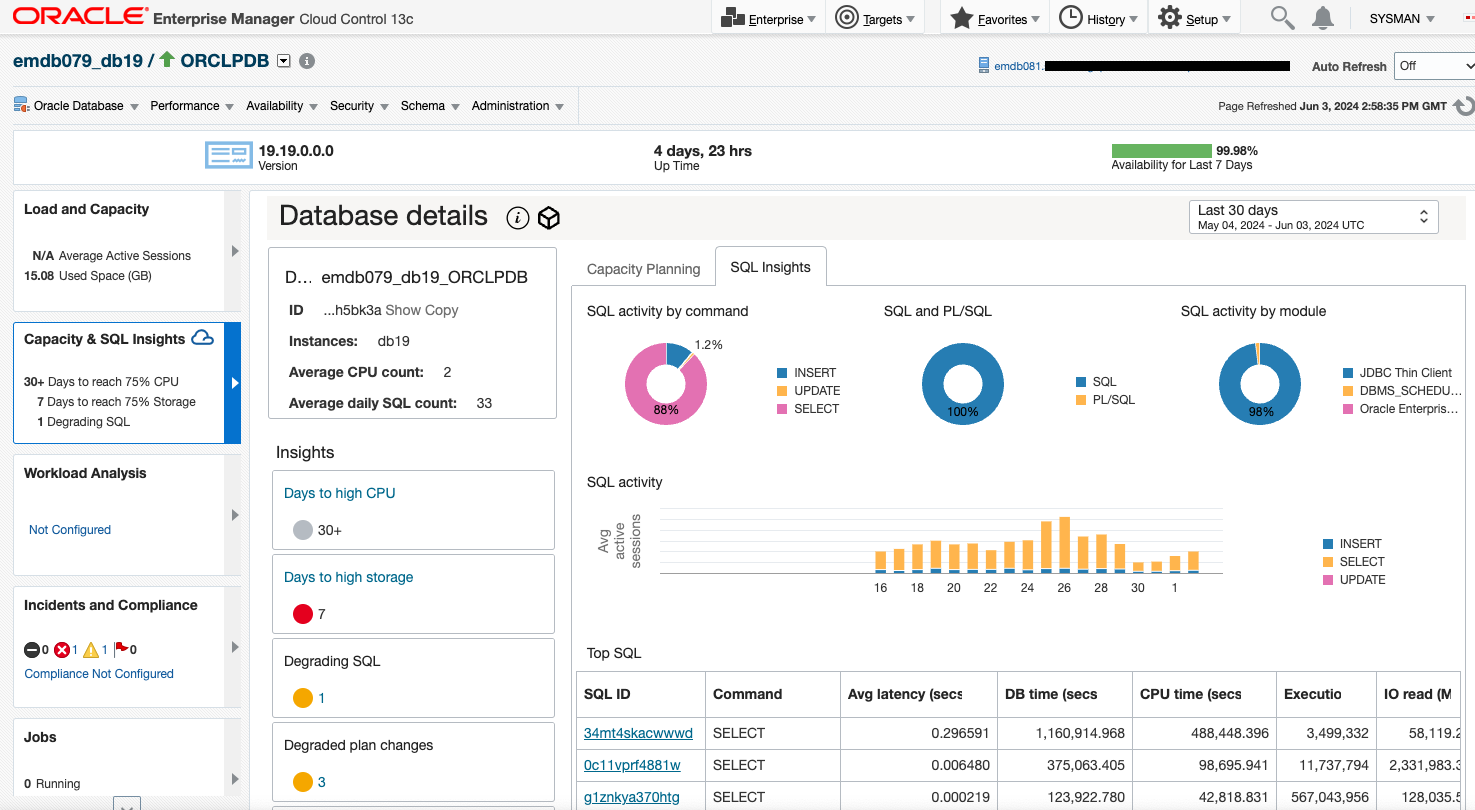Open the Compliance Not Configured link
The image size is (1475, 810).
point(99,674)
